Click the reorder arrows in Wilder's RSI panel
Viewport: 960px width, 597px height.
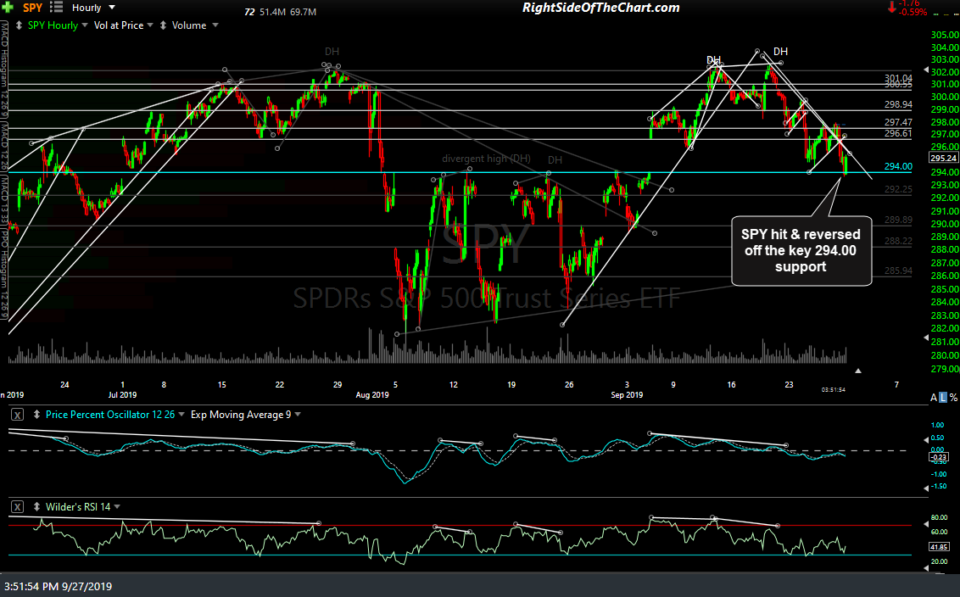[36, 506]
